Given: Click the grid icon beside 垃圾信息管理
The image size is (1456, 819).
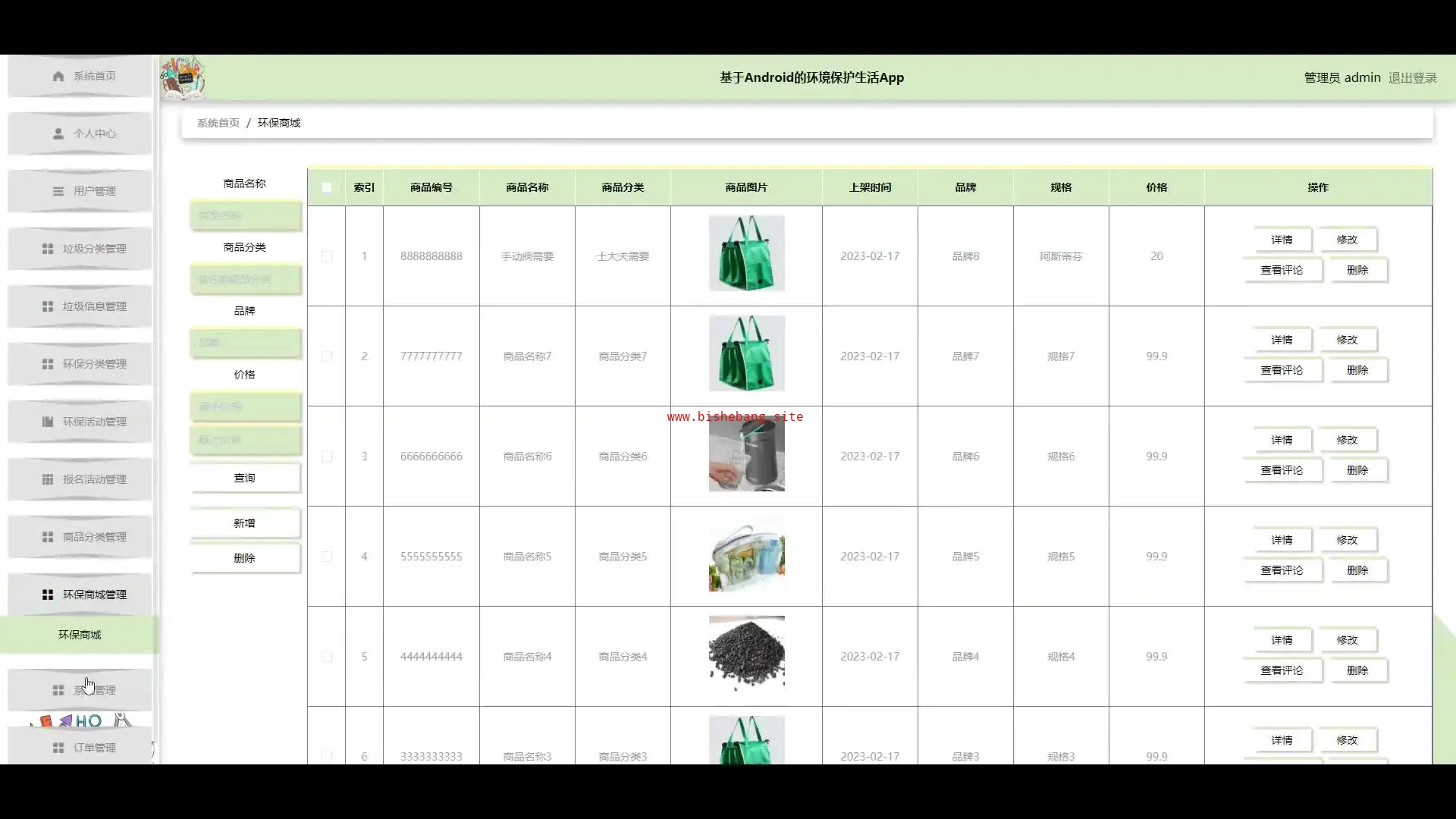Looking at the screenshot, I should coord(48,306).
